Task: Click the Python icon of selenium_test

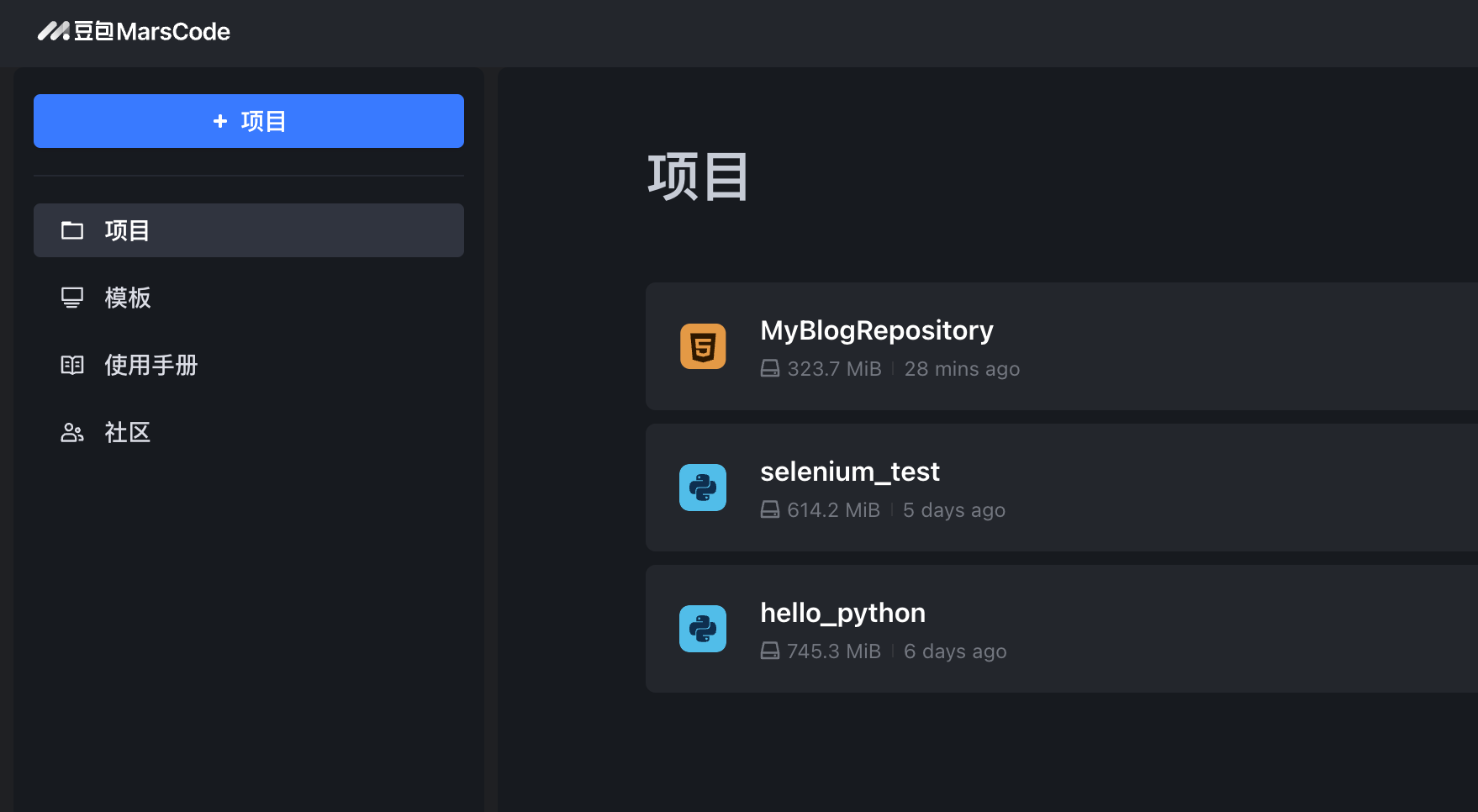Action: (x=702, y=487)
